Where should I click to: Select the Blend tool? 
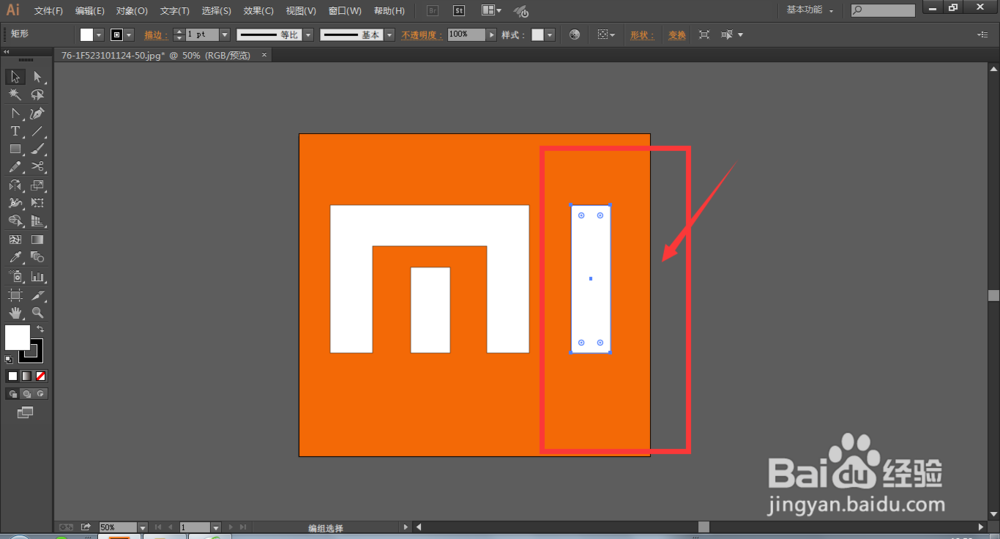(x=38, y=258)
